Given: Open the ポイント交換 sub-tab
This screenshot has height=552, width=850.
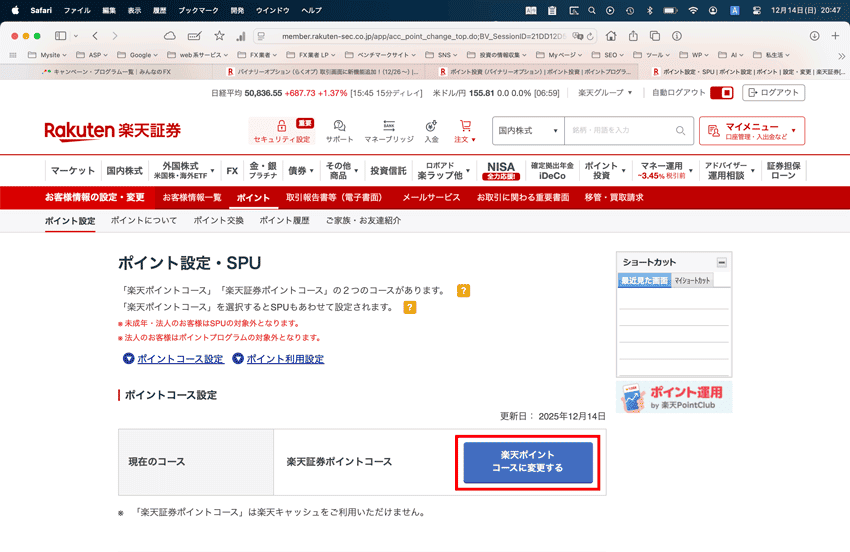Looking at the screenshot, I should (218, 221).
